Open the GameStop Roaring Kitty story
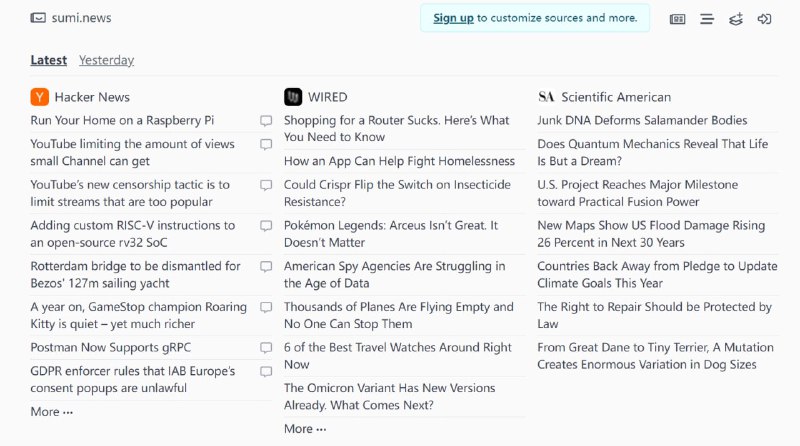 (x=138, y=315)
